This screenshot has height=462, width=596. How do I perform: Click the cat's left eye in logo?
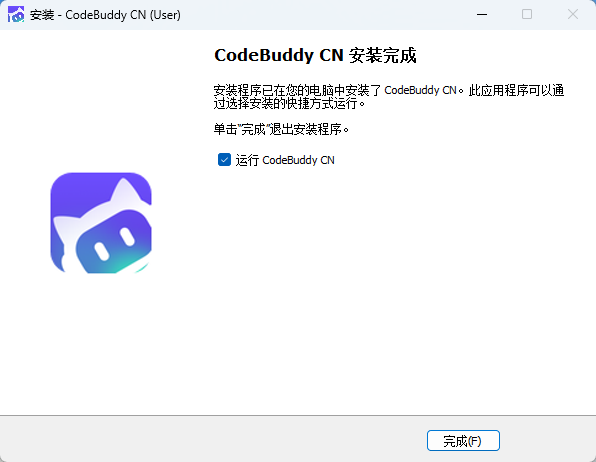point(101,251)
